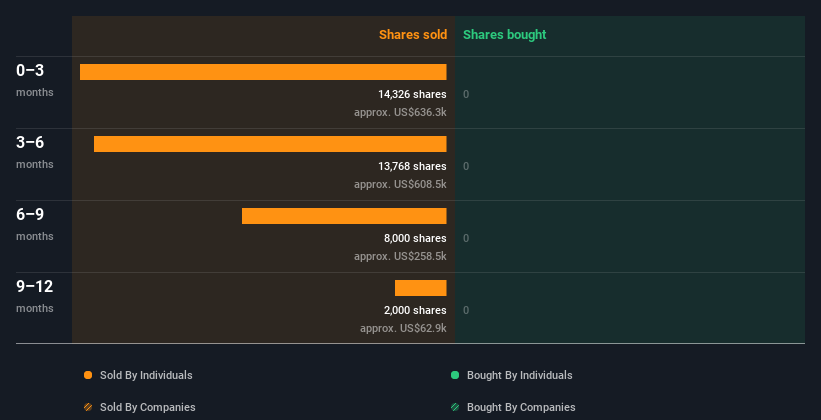This screenshot has height=420, width=821.
Task: Click the approx. US$62.9k value
Action: tap(403, 328)
